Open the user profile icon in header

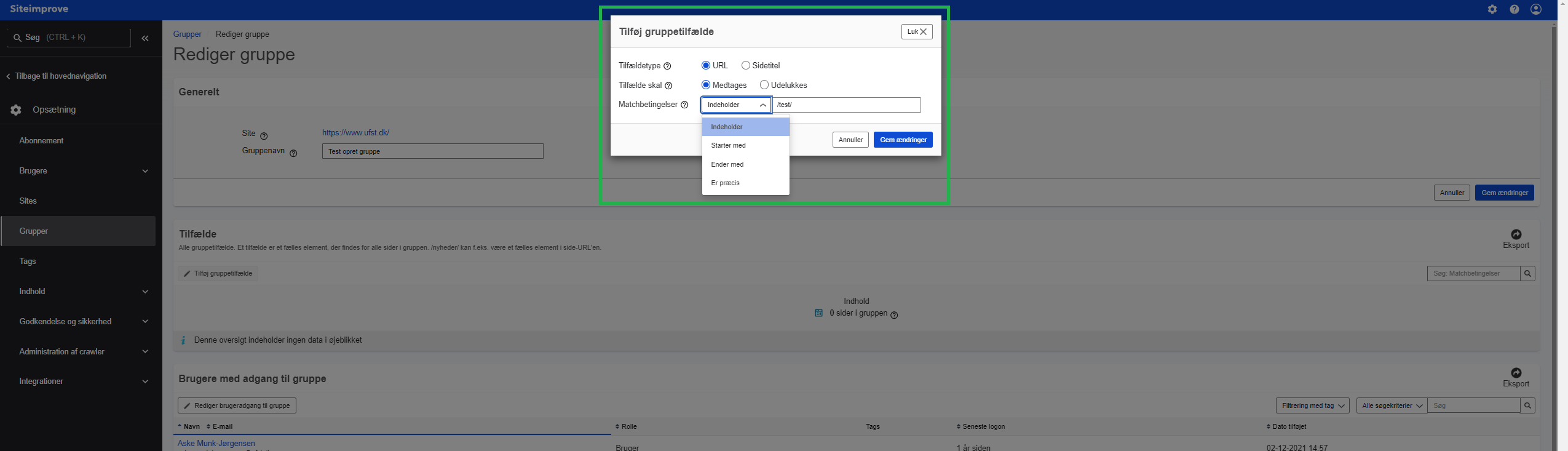point(1536,9)
